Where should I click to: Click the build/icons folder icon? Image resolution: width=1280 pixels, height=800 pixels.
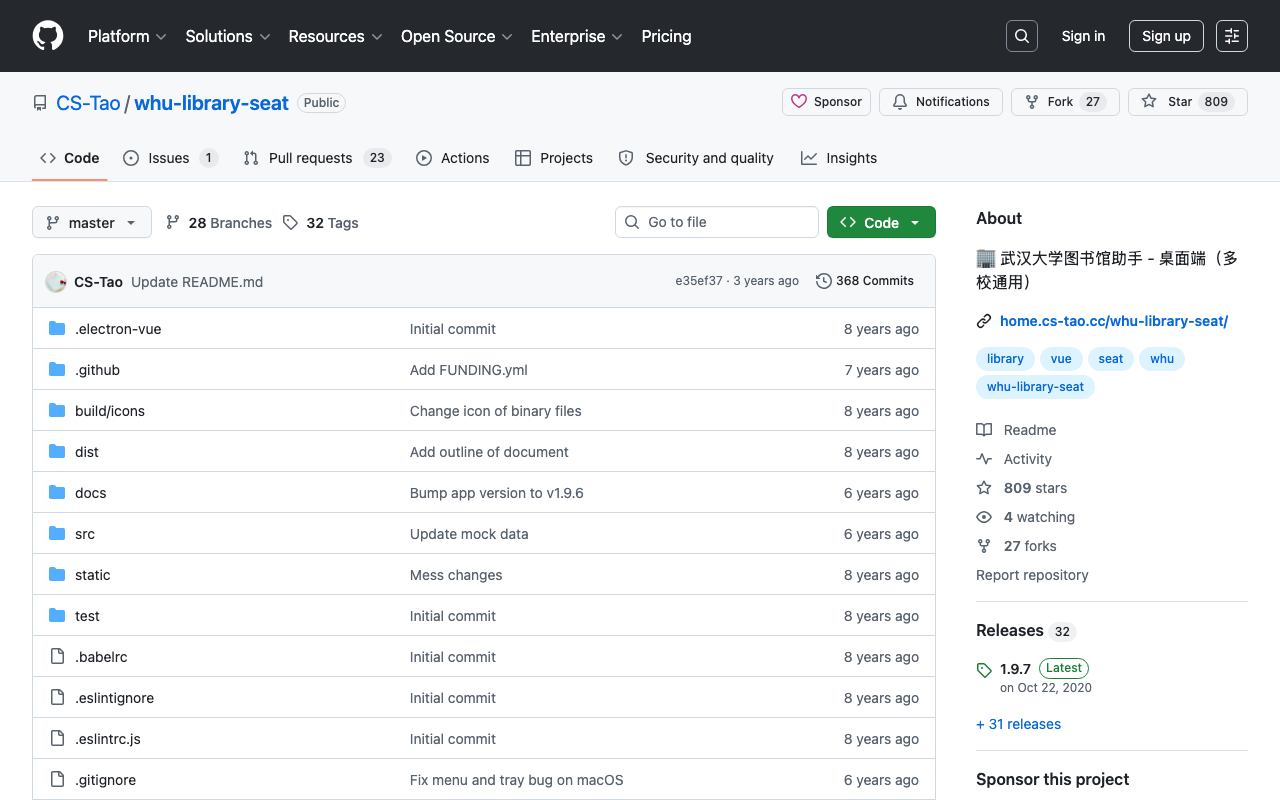coord(57,411)
